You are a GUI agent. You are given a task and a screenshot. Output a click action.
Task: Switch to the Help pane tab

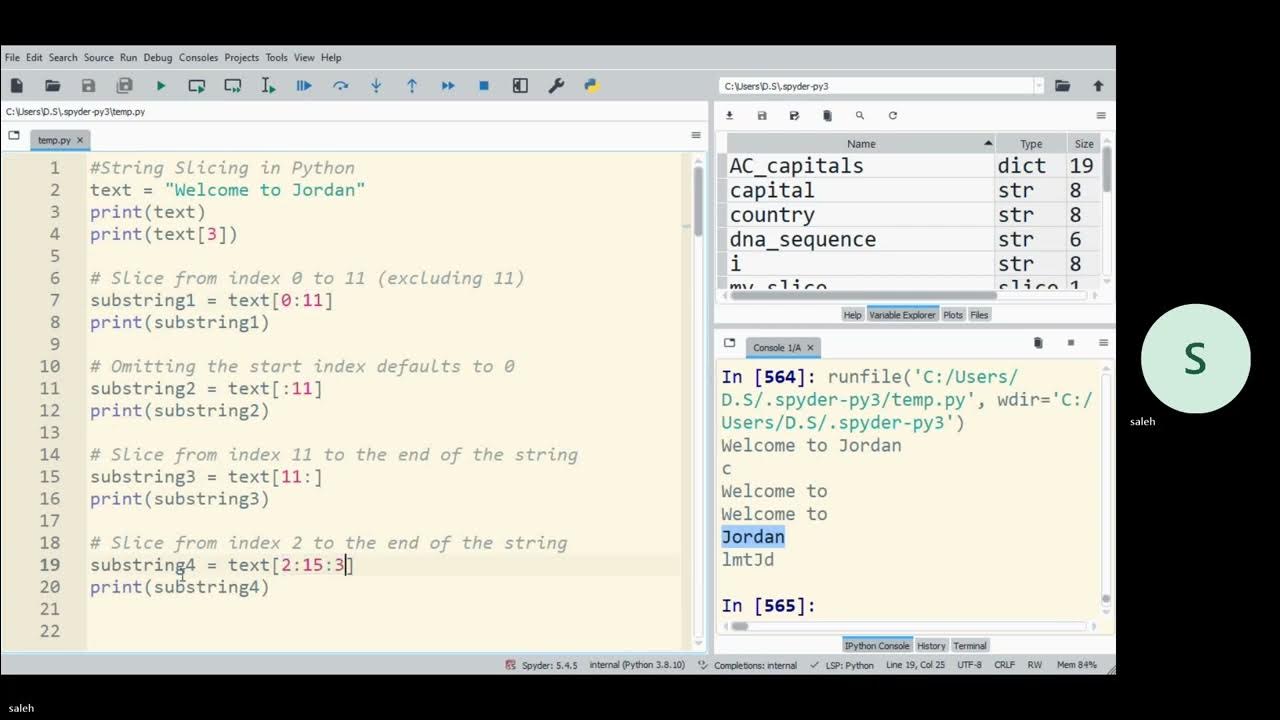(852, 315)
